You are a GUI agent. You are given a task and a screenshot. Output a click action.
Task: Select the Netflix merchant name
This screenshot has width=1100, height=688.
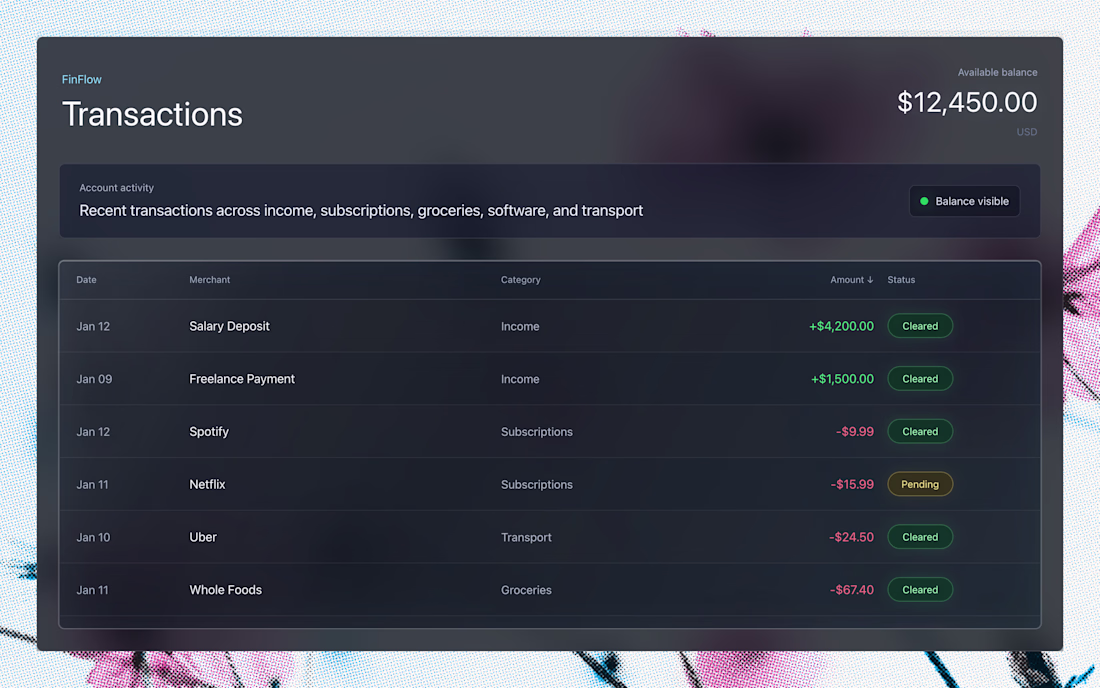click(207, 485)
